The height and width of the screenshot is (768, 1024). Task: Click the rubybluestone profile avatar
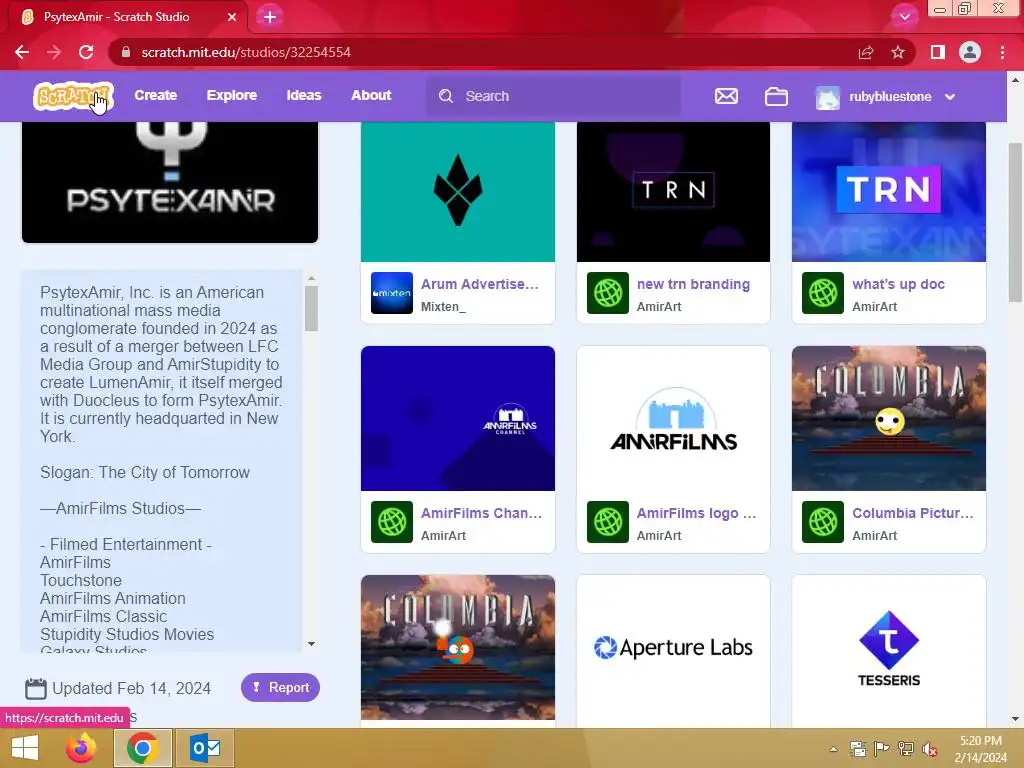pyautogui.click(x=827, y=97)
